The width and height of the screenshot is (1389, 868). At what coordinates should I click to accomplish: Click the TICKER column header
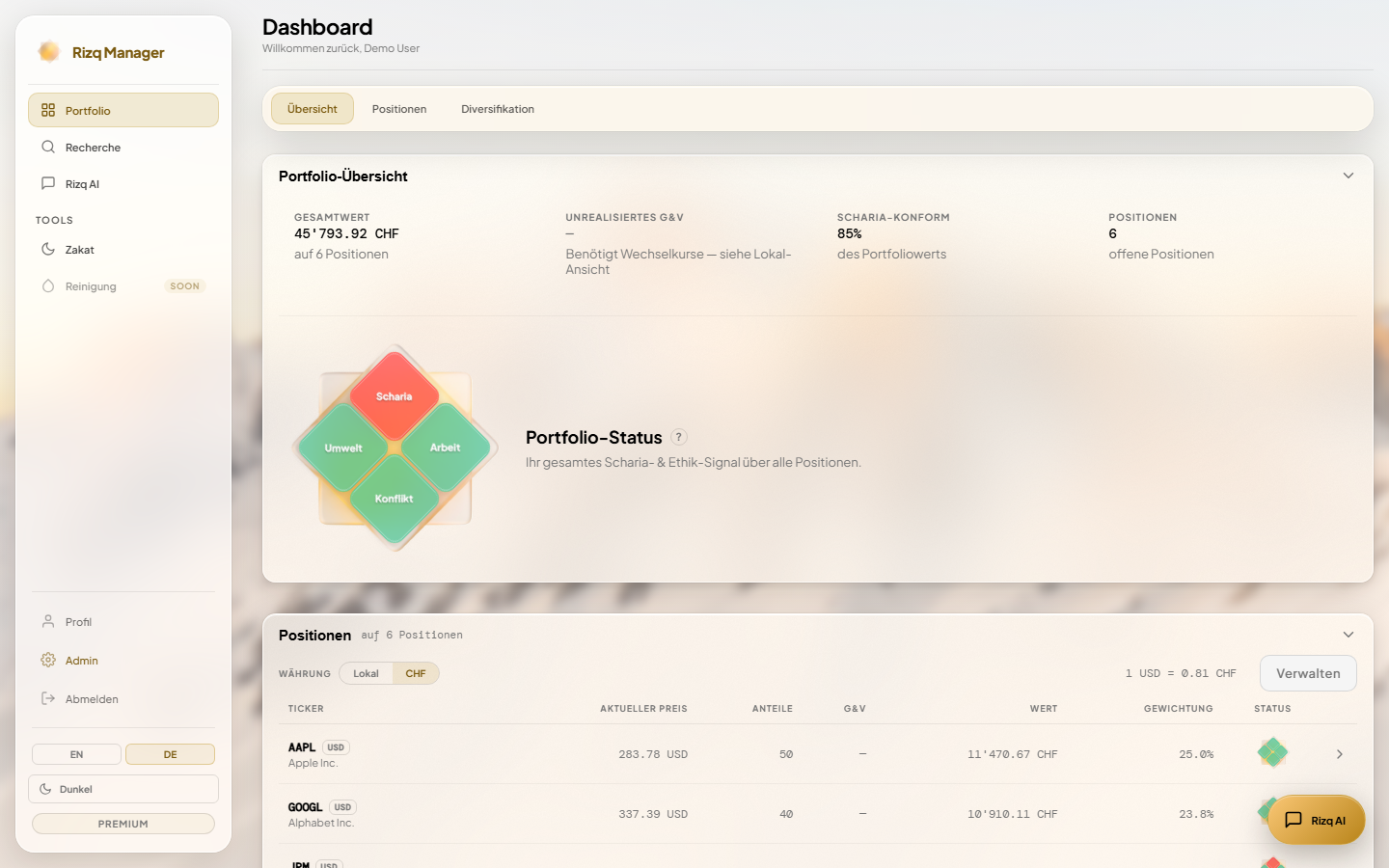click(x=306, y=709)
